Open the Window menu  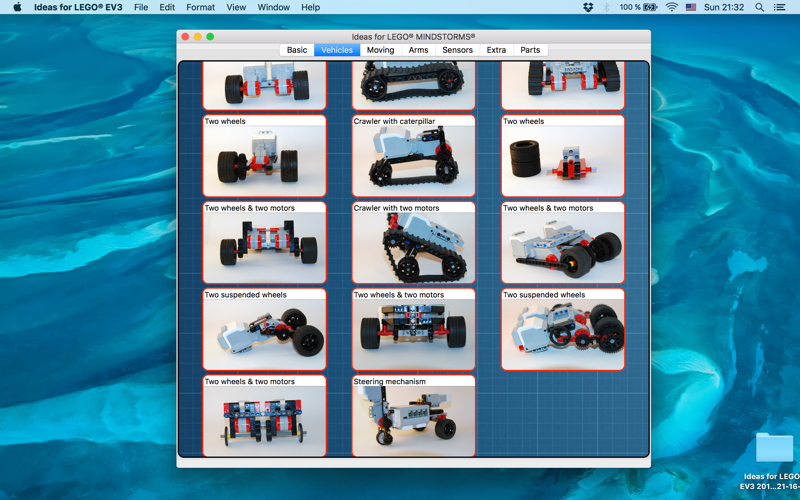click(x=273, y=7)
